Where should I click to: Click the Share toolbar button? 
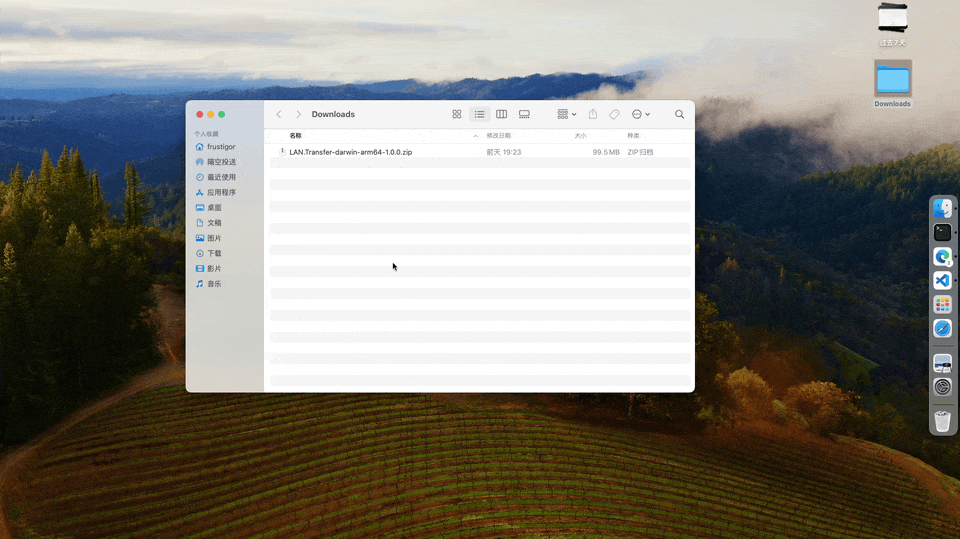(x=593, y=115)
